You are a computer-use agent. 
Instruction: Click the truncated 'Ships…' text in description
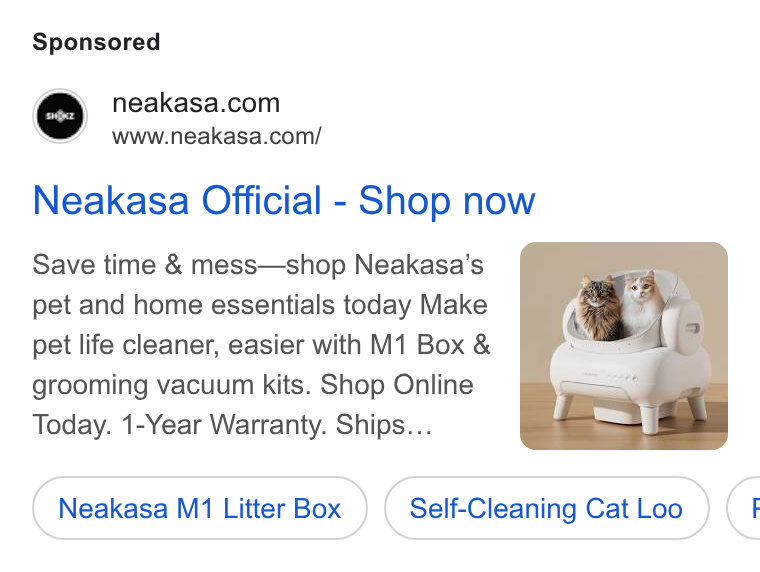pyautogui.click(x=384, y=425)
